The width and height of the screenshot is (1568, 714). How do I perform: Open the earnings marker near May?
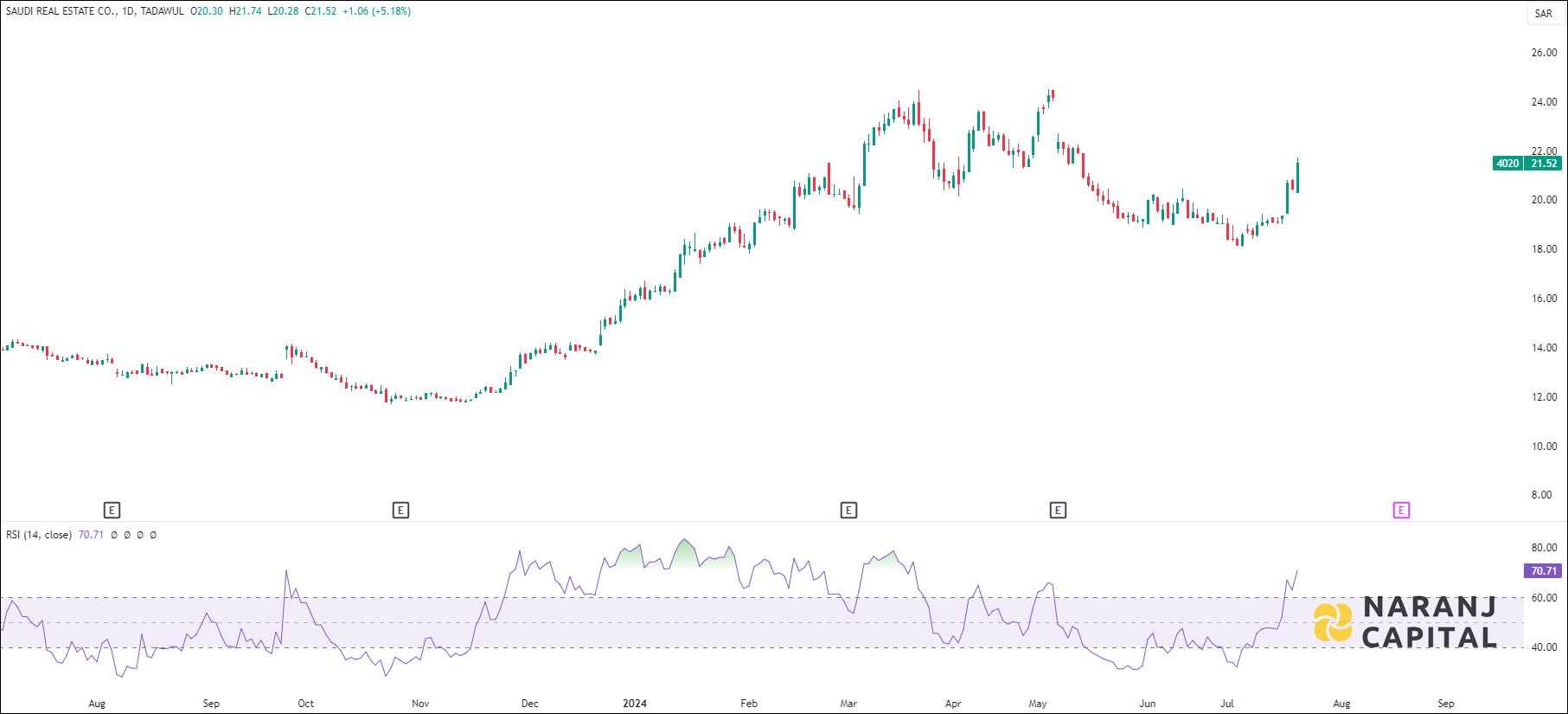click(x=1058, y=511)
